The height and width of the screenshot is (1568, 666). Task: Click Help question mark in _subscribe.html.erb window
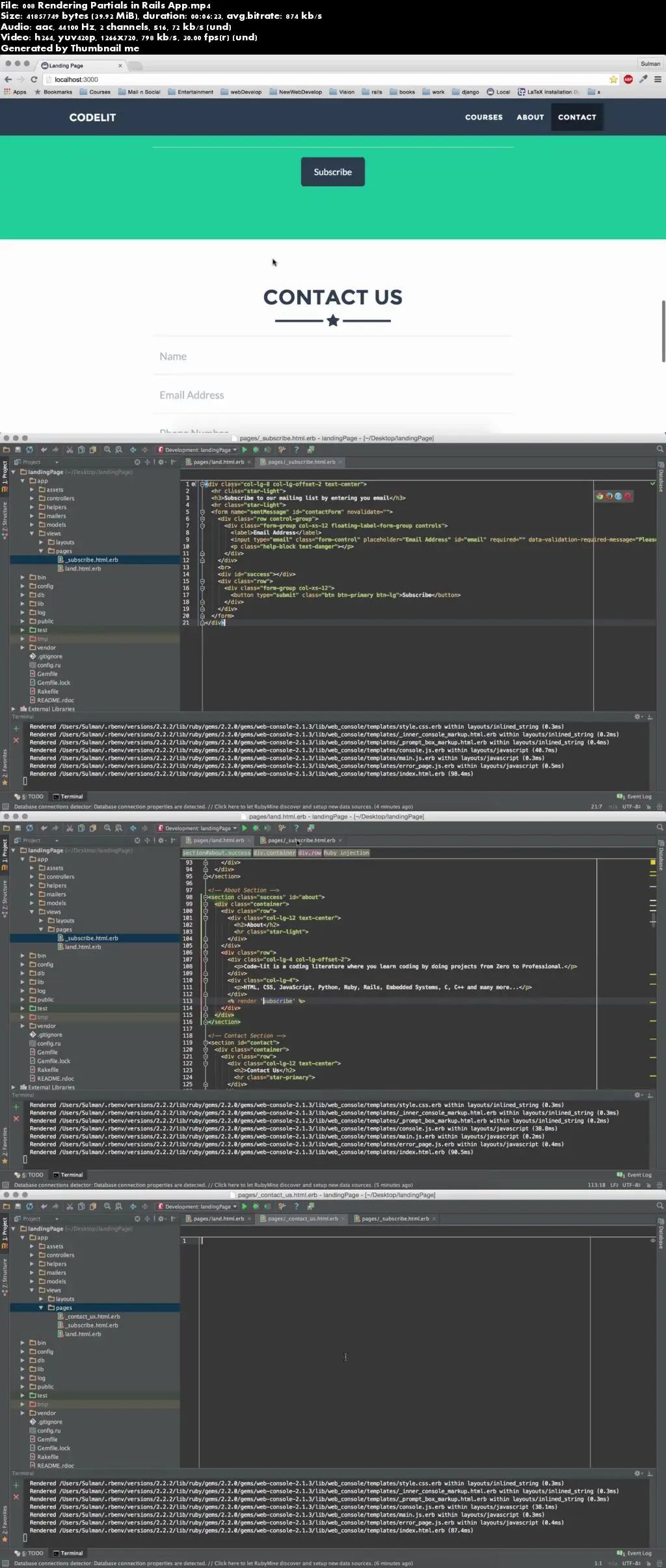pos(297,450)
